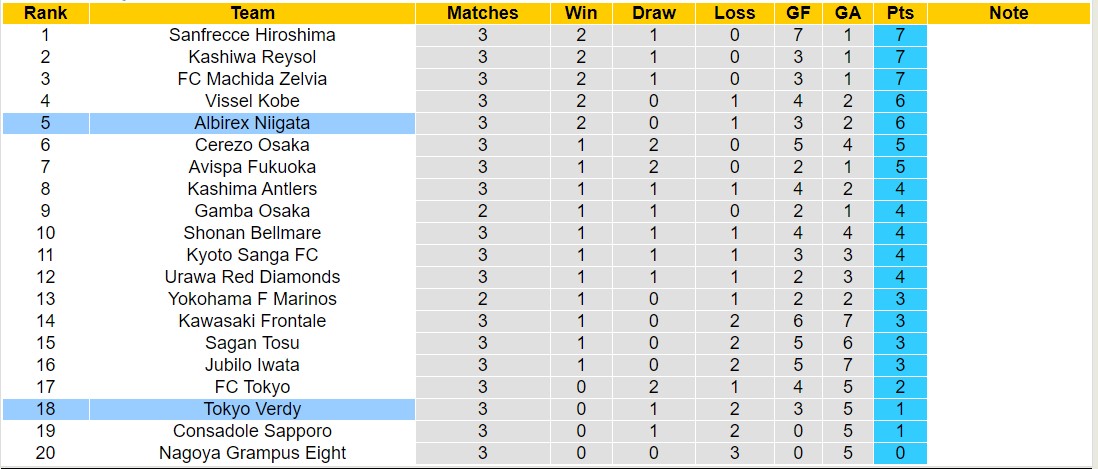Select the Draw column header
Image resolution: width=1098 pixels, height=469 pixels.
click(654, 13)
